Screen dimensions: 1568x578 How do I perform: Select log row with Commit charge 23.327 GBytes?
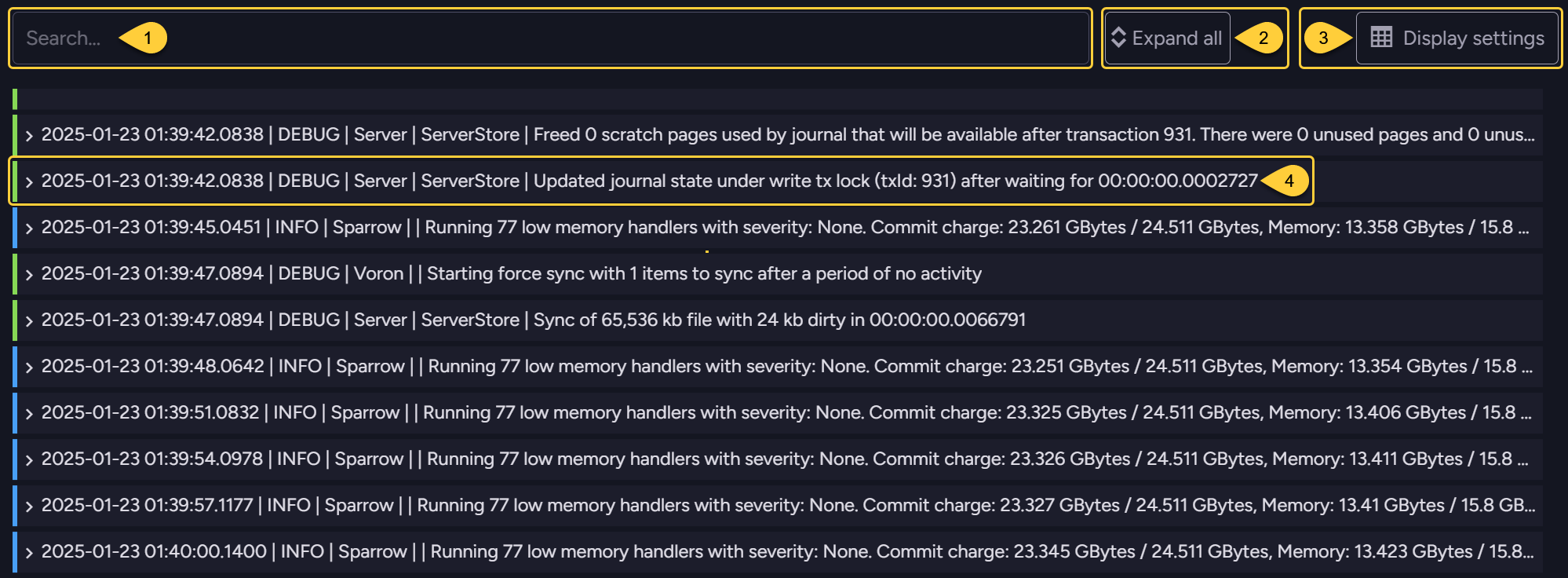(778, 506)
